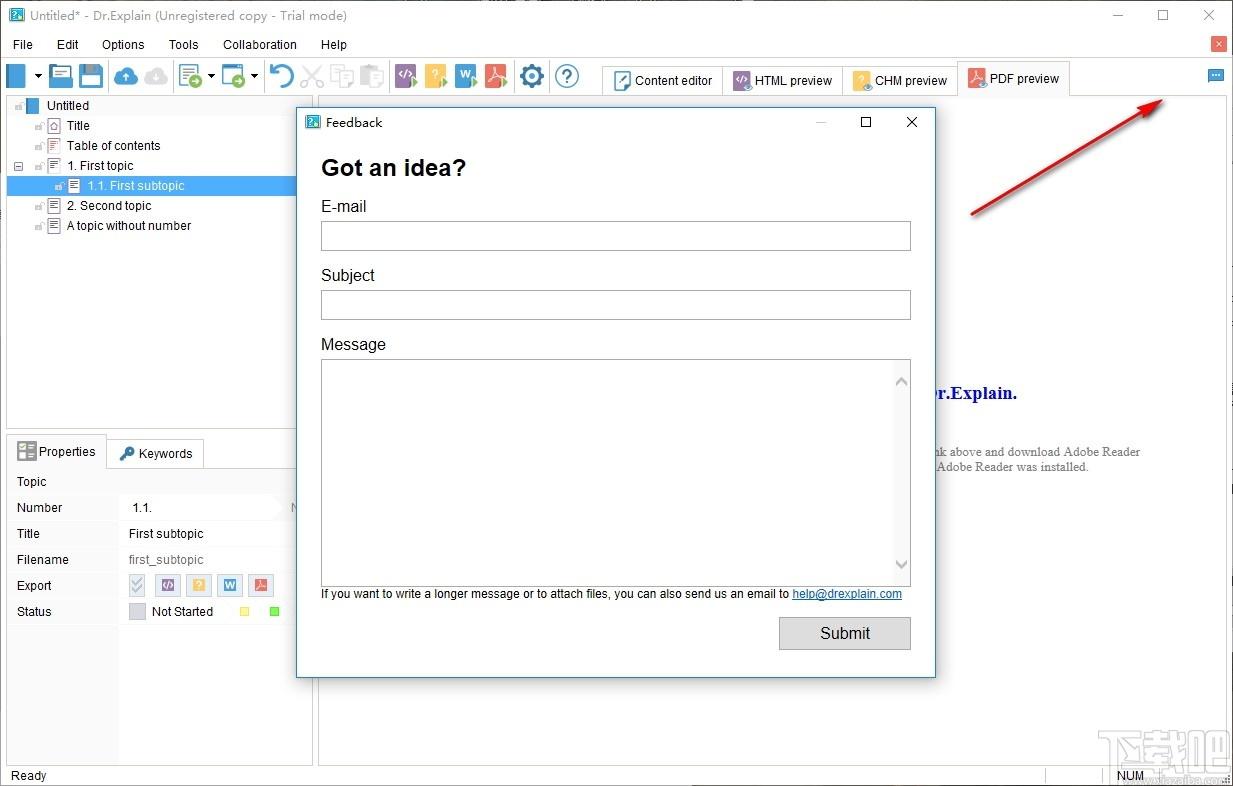
Task: Open the Collaboration menu
Action: pos(260,45)
